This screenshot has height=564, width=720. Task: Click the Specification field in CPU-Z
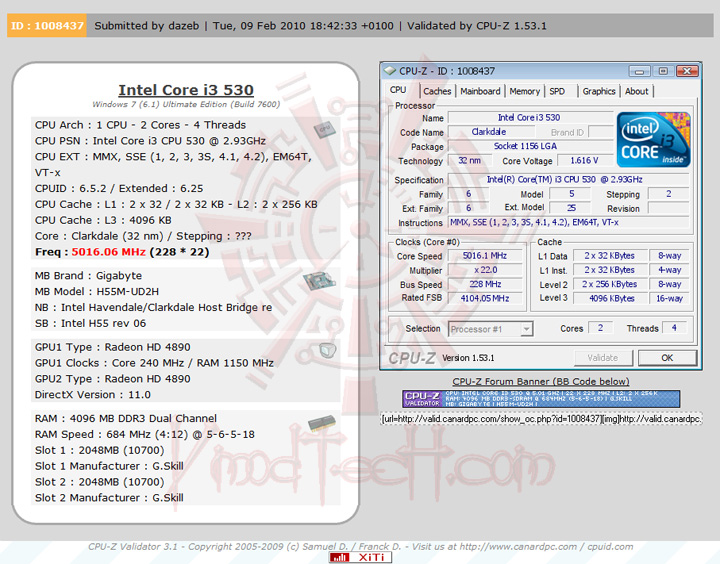pyautogui.click(x=568, y=180)
